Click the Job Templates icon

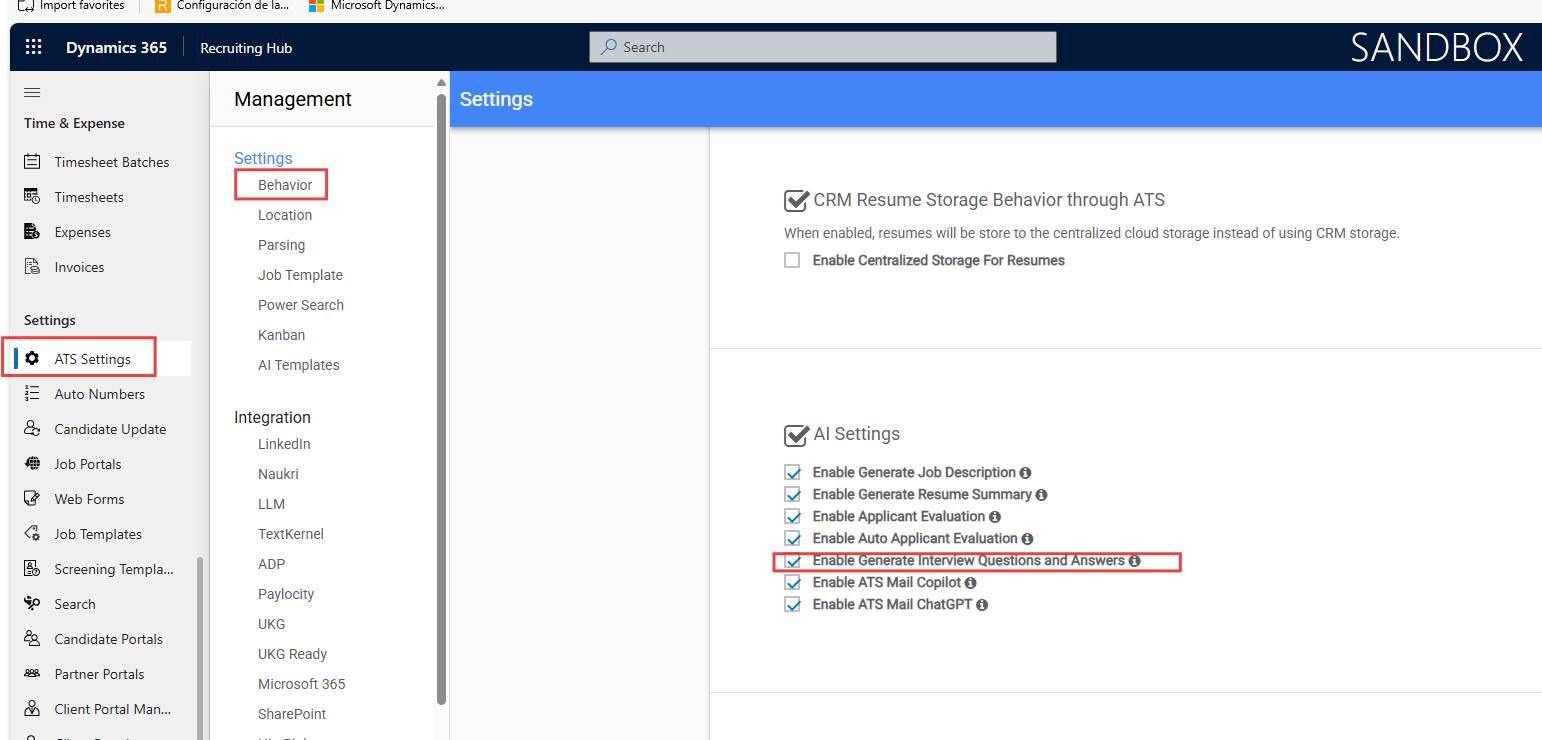32,534
